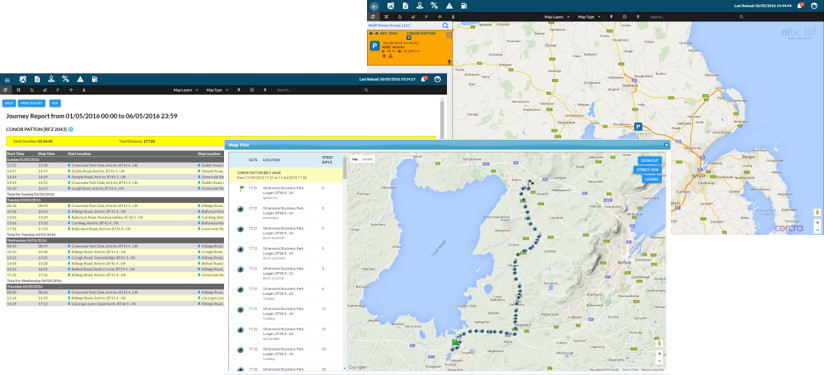Click the percent icon in the report header
The height and width of the screenshot is (375, 824).
click(66, 79)
